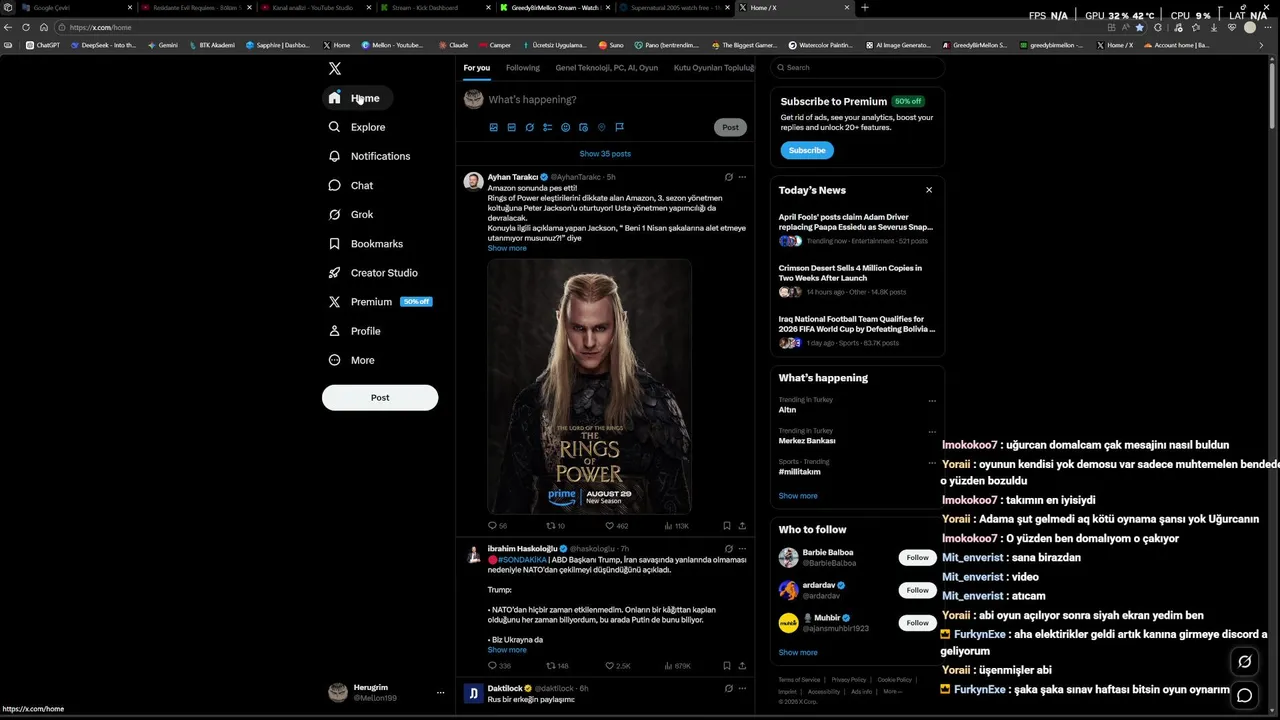Share the Rings of Power post
This screenshot has height=720, width=1280.
742,525
